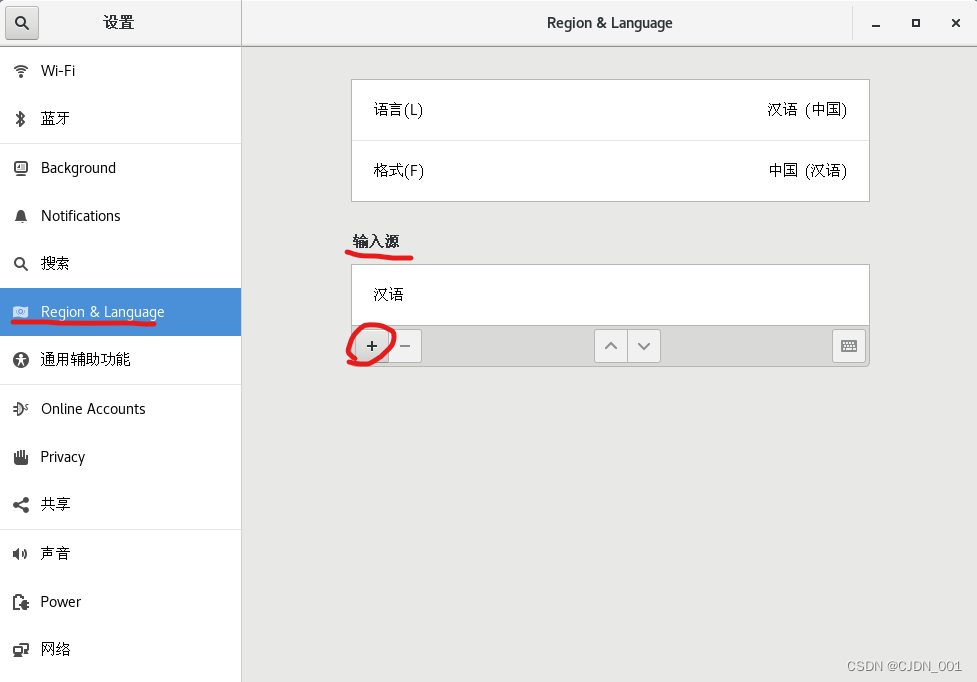The width and height of the screenshot is (977, 682).
Task: Click the accessibility icon beside 通用辅助功能
Action: pos(21,359)
